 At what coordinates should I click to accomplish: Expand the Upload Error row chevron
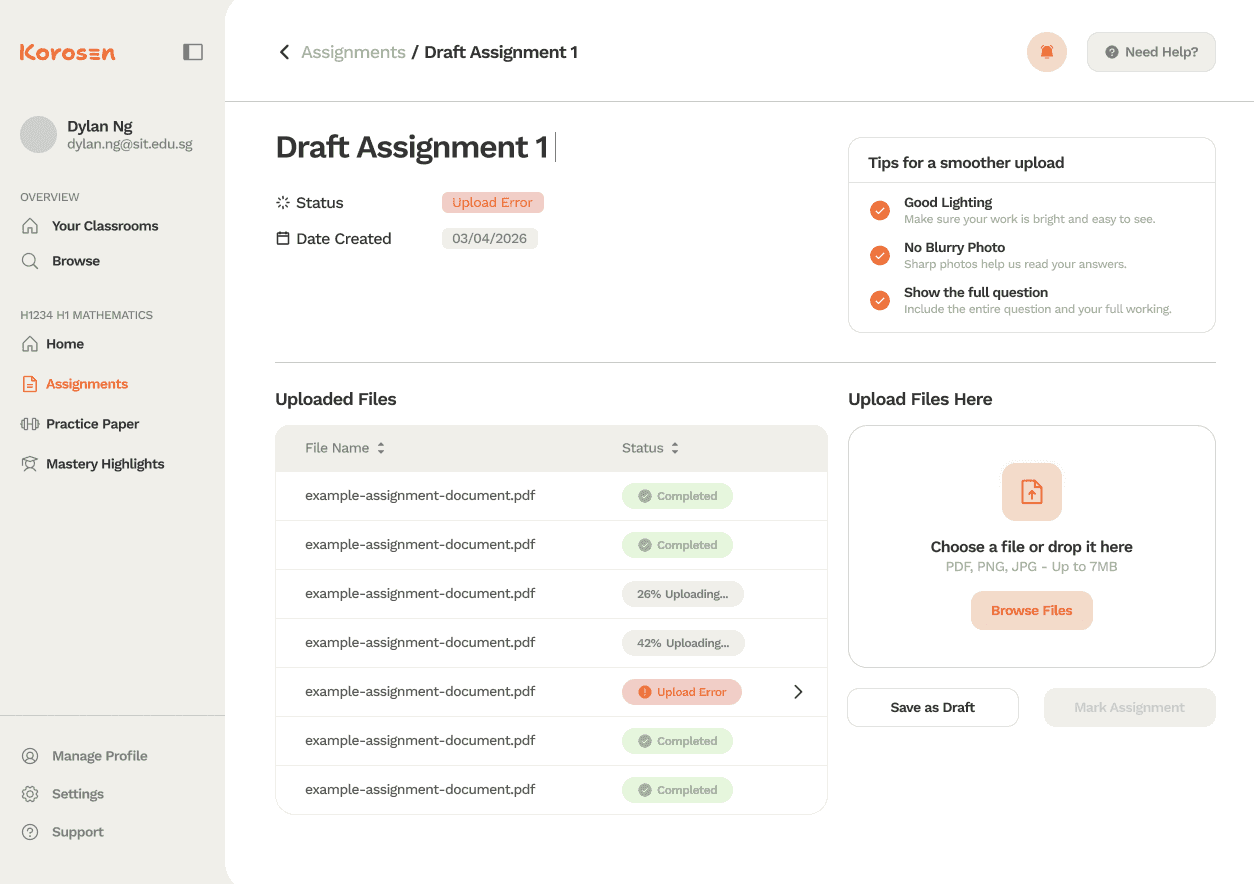point(797,691)
